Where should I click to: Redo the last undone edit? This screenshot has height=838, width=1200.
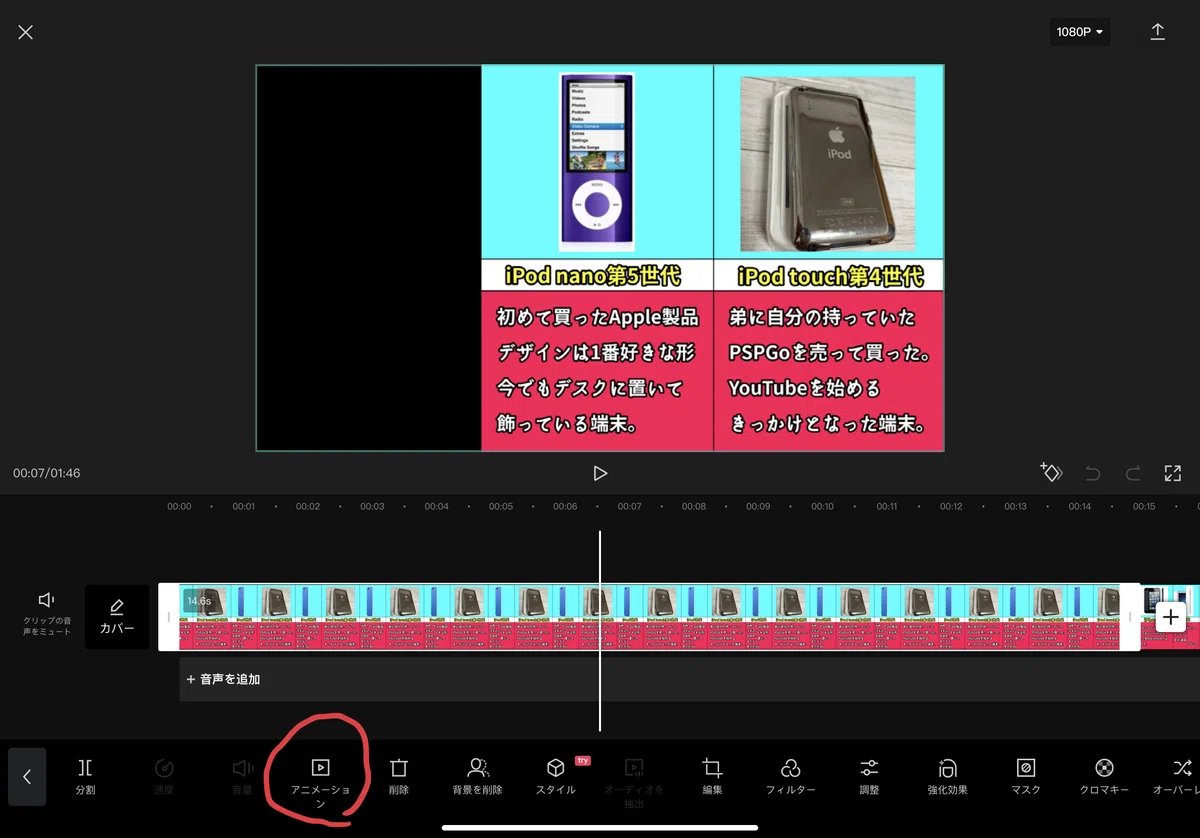1133,473
